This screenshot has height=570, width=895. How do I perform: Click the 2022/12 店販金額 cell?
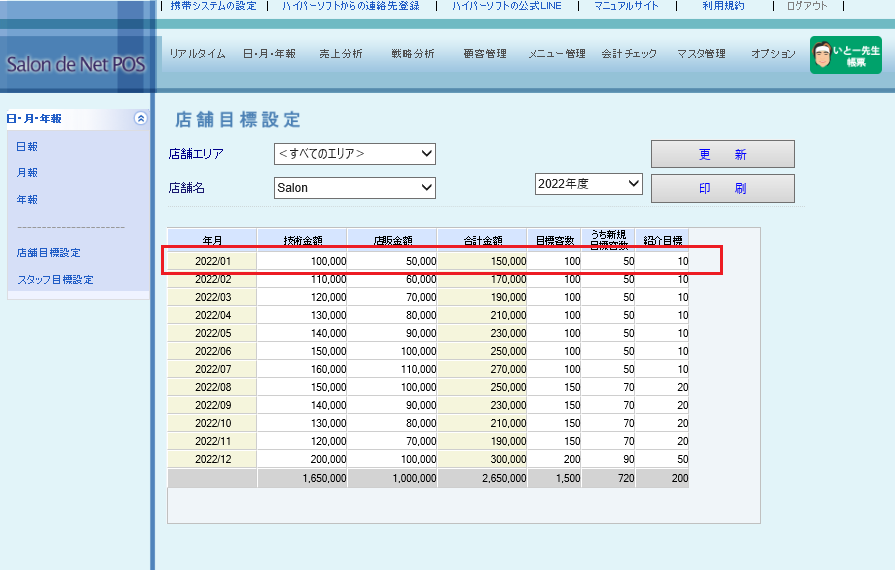(x=392, y=459)
